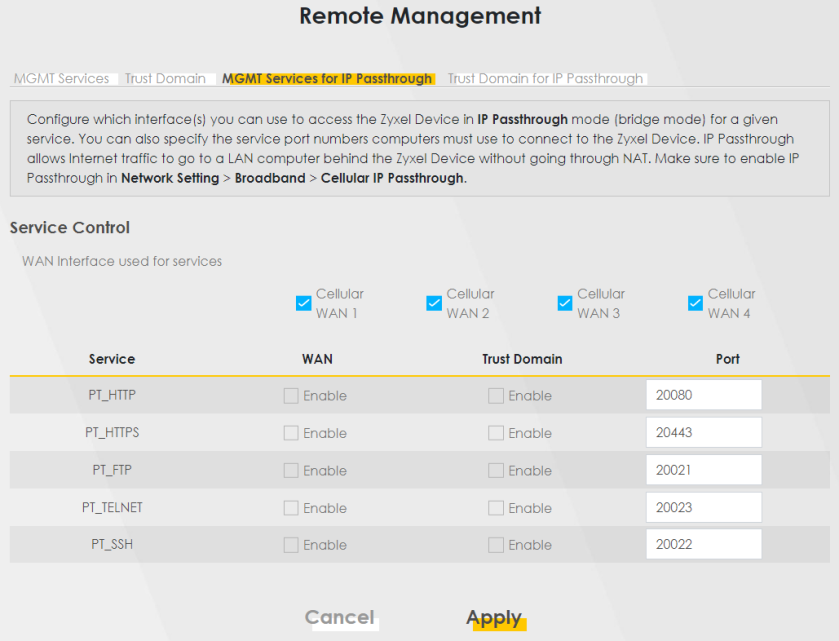Image resolution: width=839 pixels, height=641 pixels.
Task: Open Trust Domain for IP Passthrough tab
Action: point(545,78)
